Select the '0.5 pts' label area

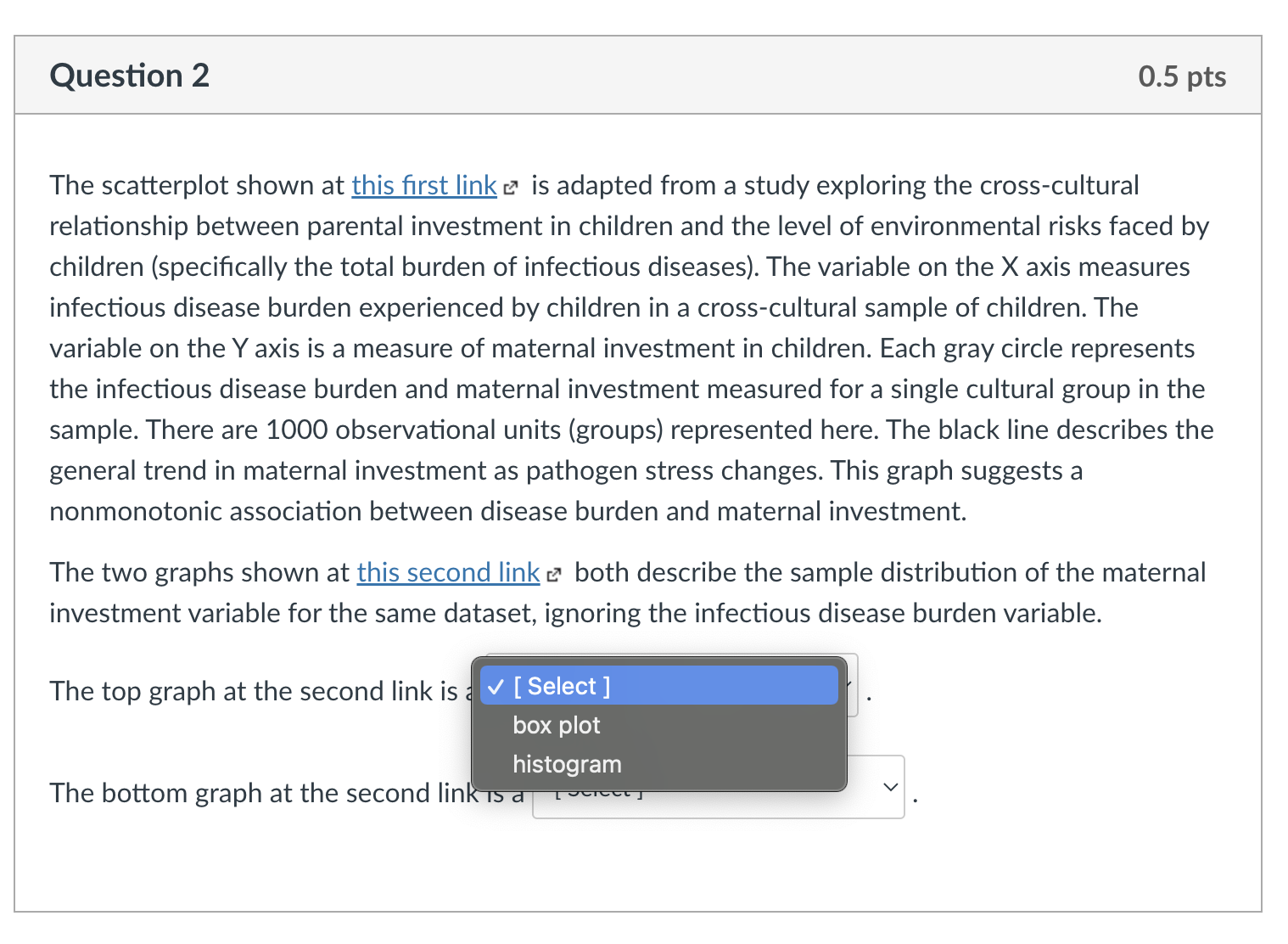pyautogui.click(x=1181, y=76)
